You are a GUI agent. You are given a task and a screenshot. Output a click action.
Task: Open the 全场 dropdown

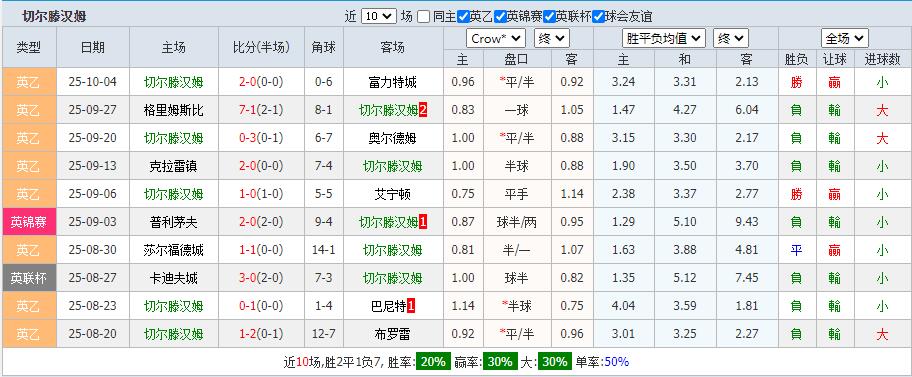click(845, 39)
